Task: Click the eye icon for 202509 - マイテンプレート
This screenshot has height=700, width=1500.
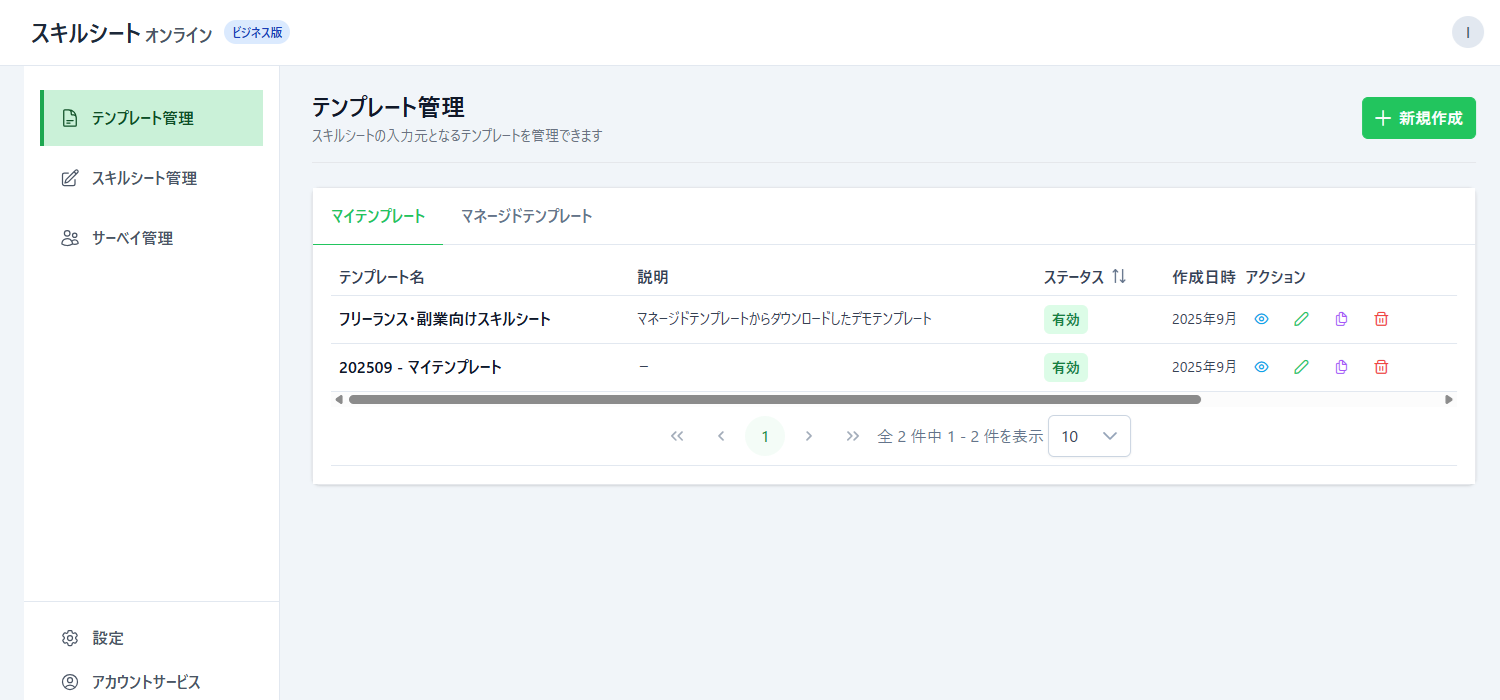Action: coord(1261,367)
